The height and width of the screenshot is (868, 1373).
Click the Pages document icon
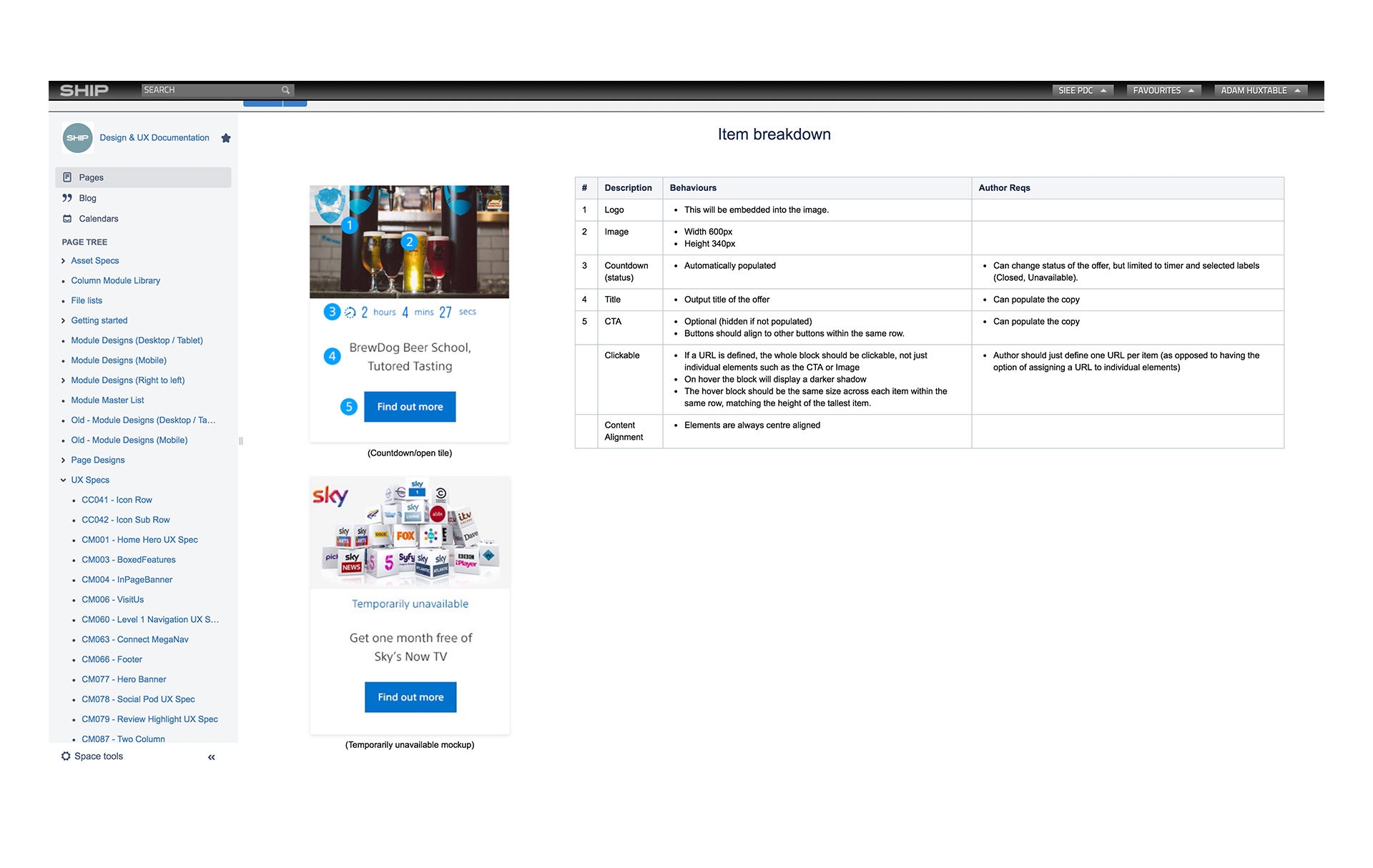tap(67, 177)
